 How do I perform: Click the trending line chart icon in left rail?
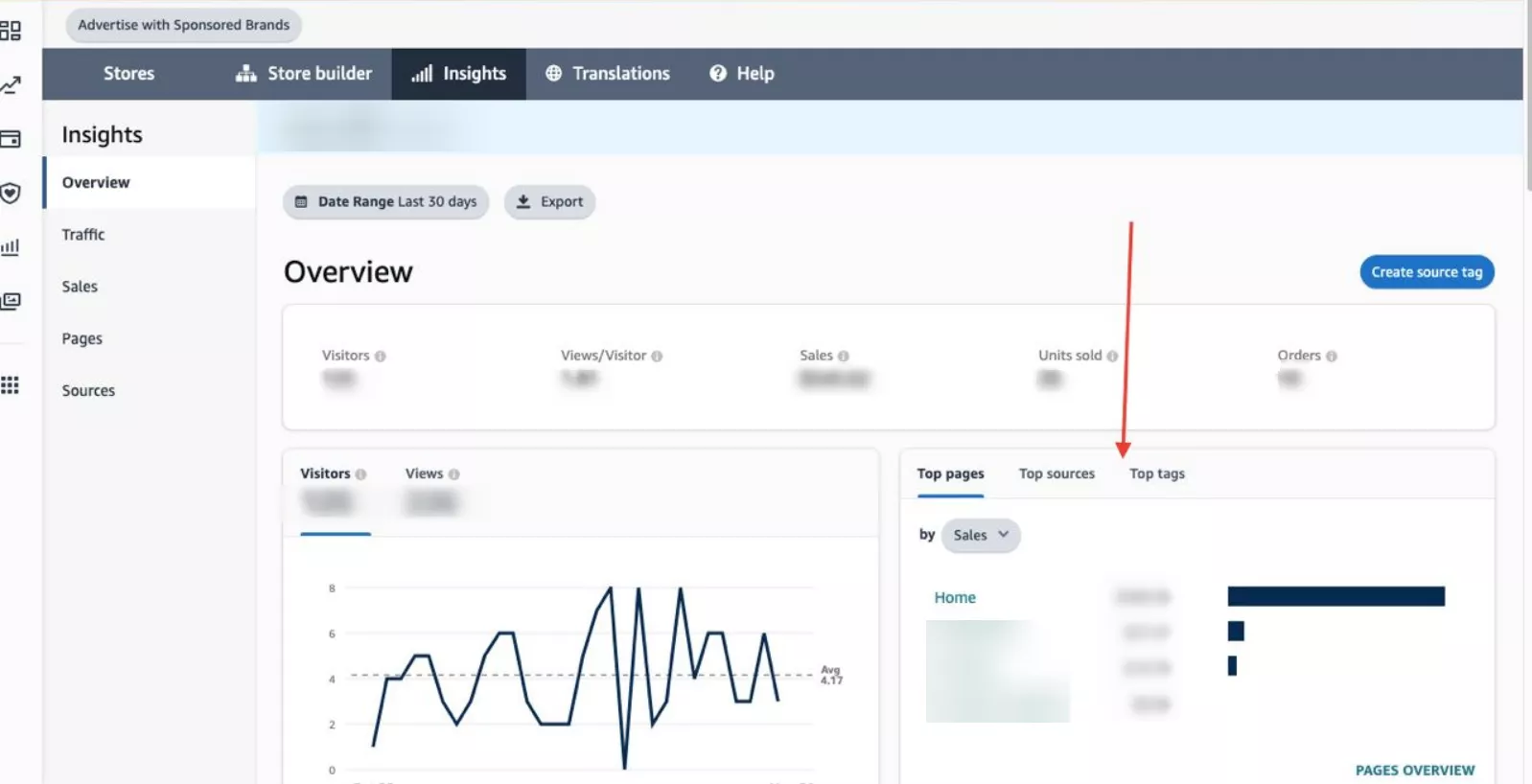tap(11, 85)
